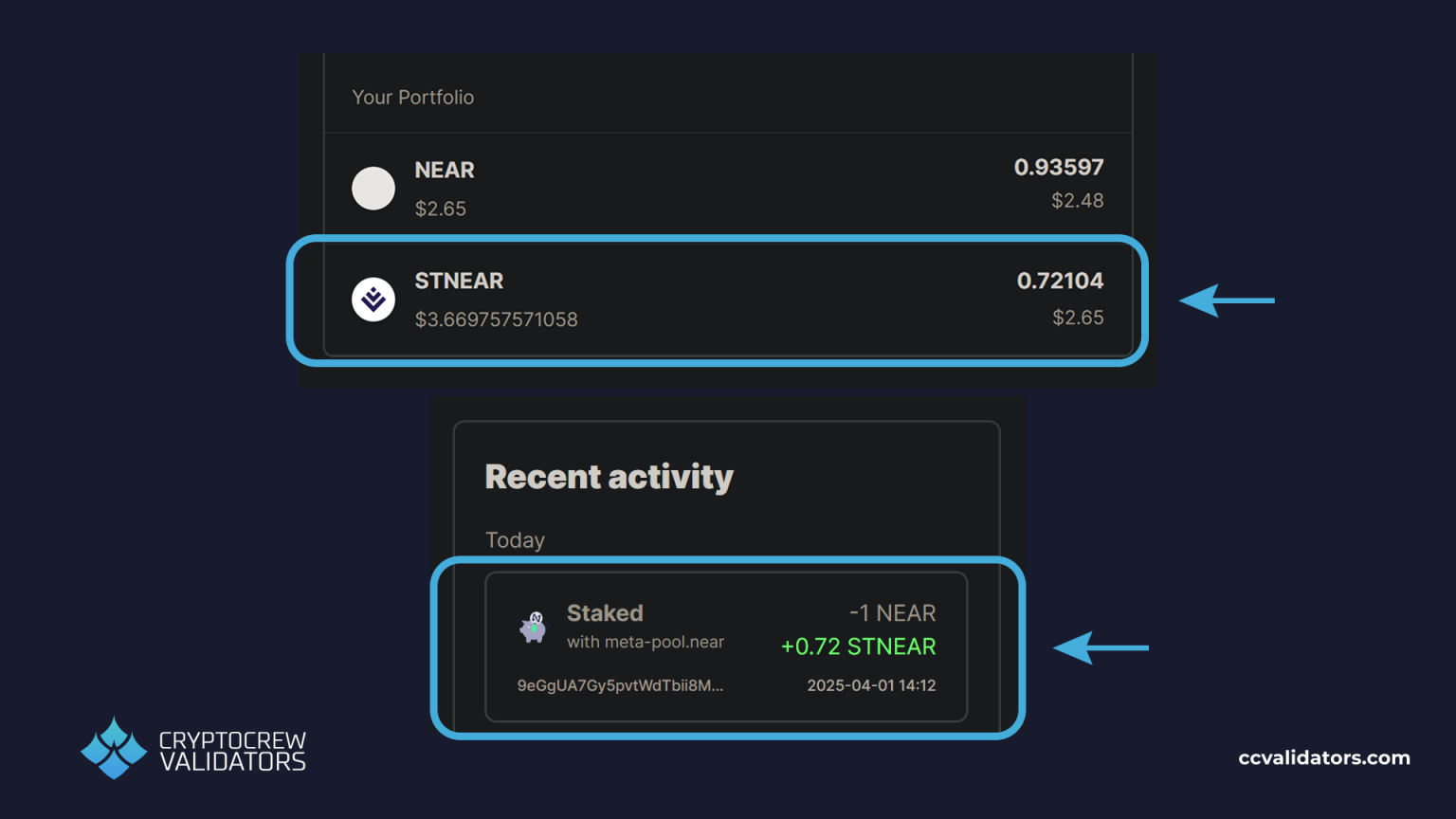
Task: Click the timestamp 2025-04-01 14:12
Action: click(871, 684)
